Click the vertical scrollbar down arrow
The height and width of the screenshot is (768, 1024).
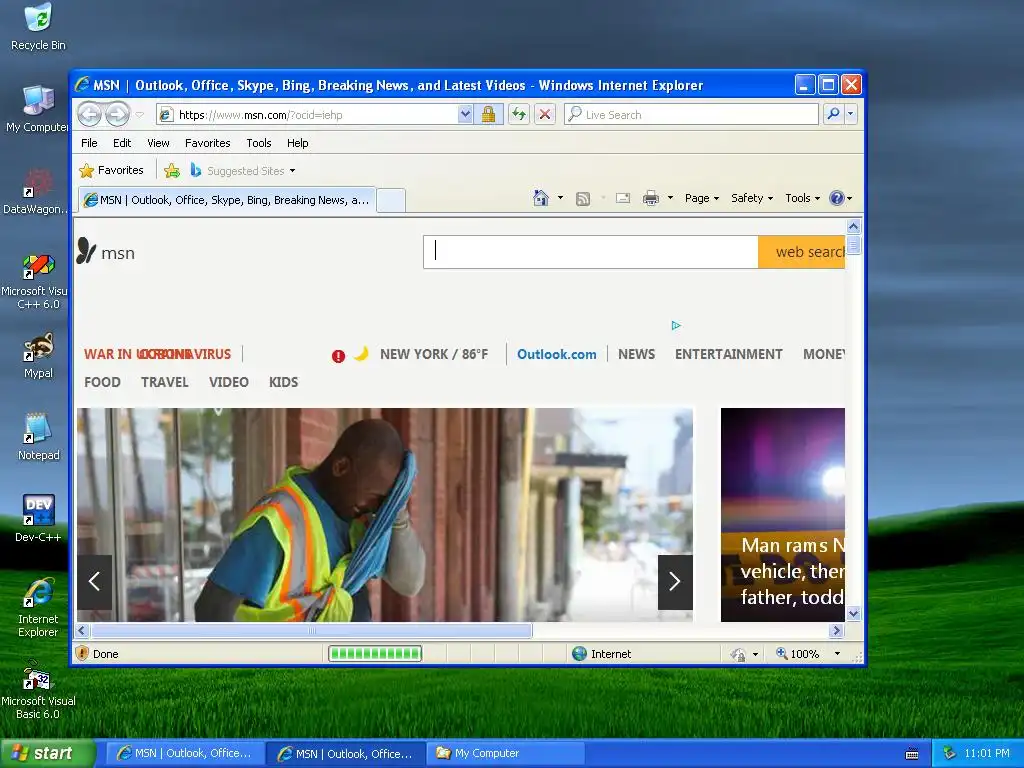(x=854, y=614)
